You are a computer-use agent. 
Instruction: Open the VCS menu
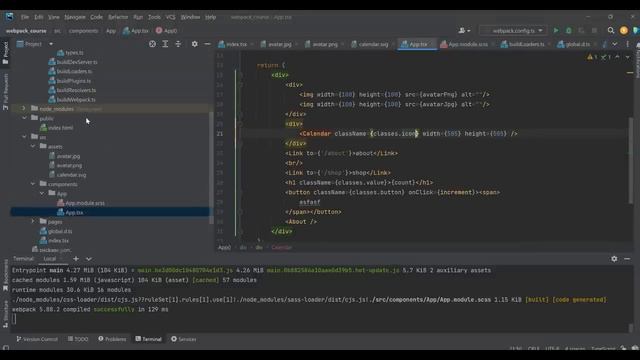point(171,17)
